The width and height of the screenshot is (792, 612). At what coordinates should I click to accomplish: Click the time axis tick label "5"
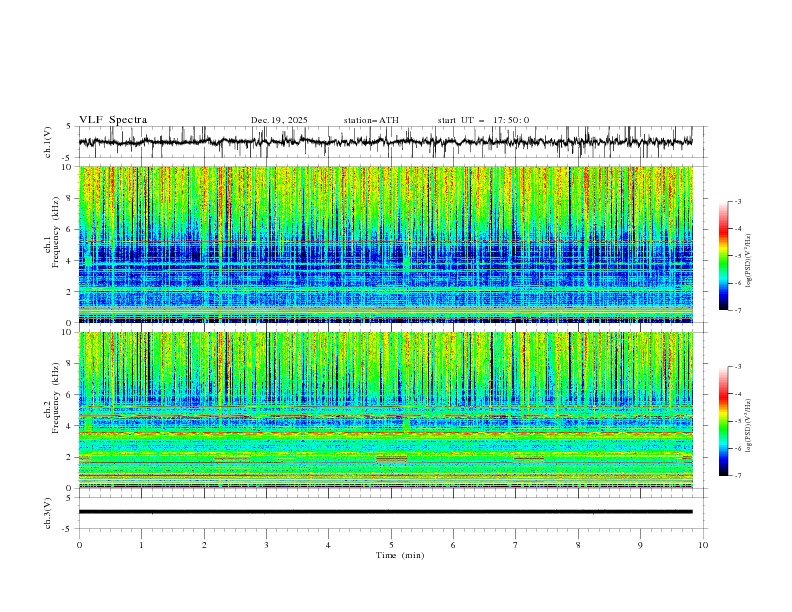click(391, 545)
